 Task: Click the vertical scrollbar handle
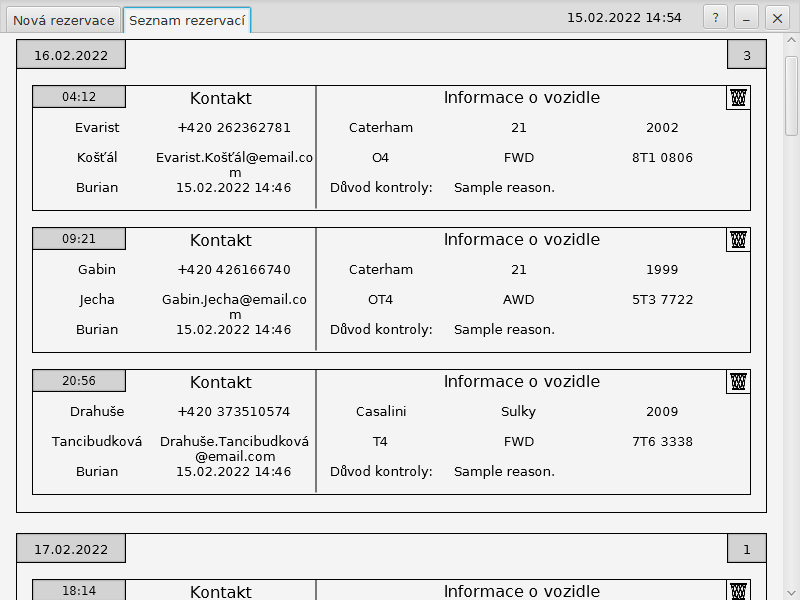792,95
